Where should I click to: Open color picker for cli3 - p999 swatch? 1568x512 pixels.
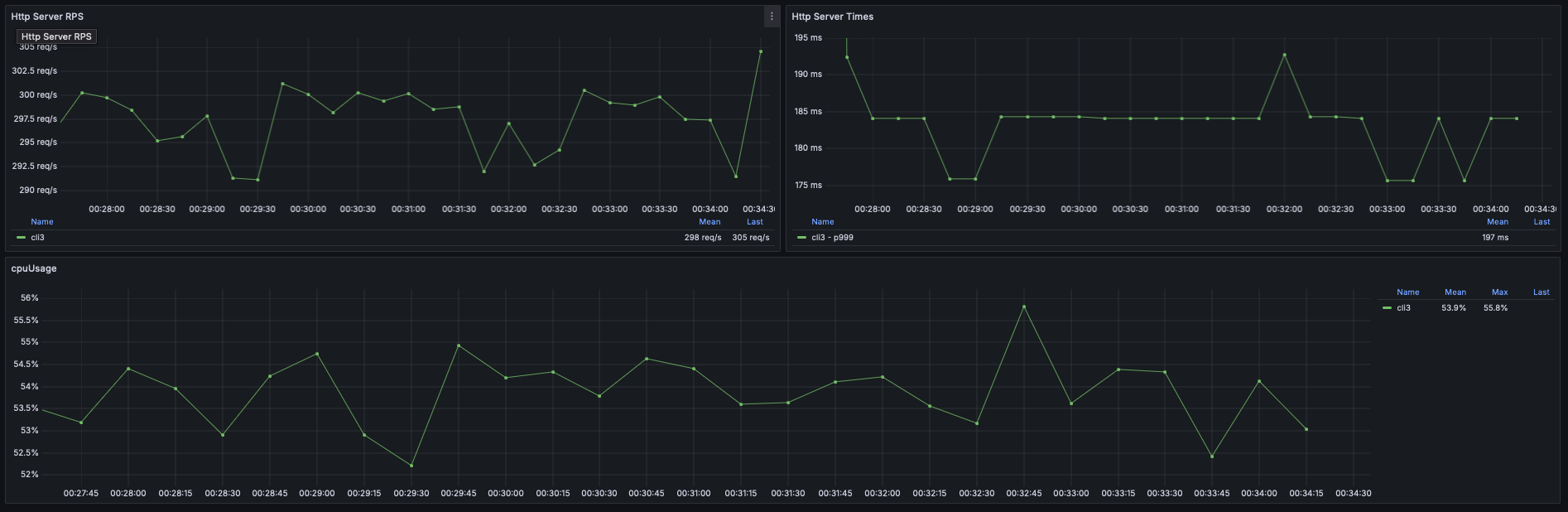point(801,238)
